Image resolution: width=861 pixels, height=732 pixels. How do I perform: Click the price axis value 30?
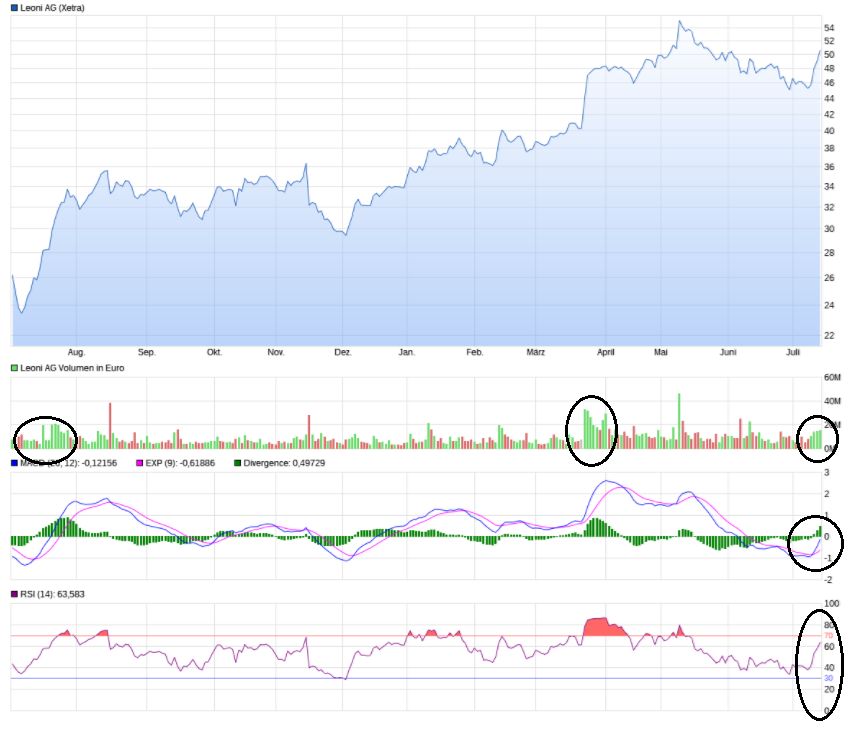click(829, 229)
